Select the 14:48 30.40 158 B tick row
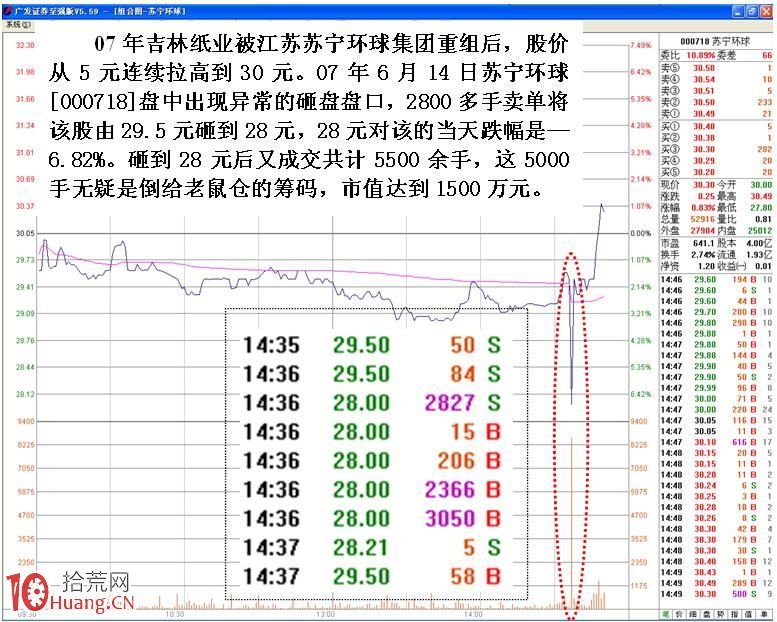 tap(717, 562)
